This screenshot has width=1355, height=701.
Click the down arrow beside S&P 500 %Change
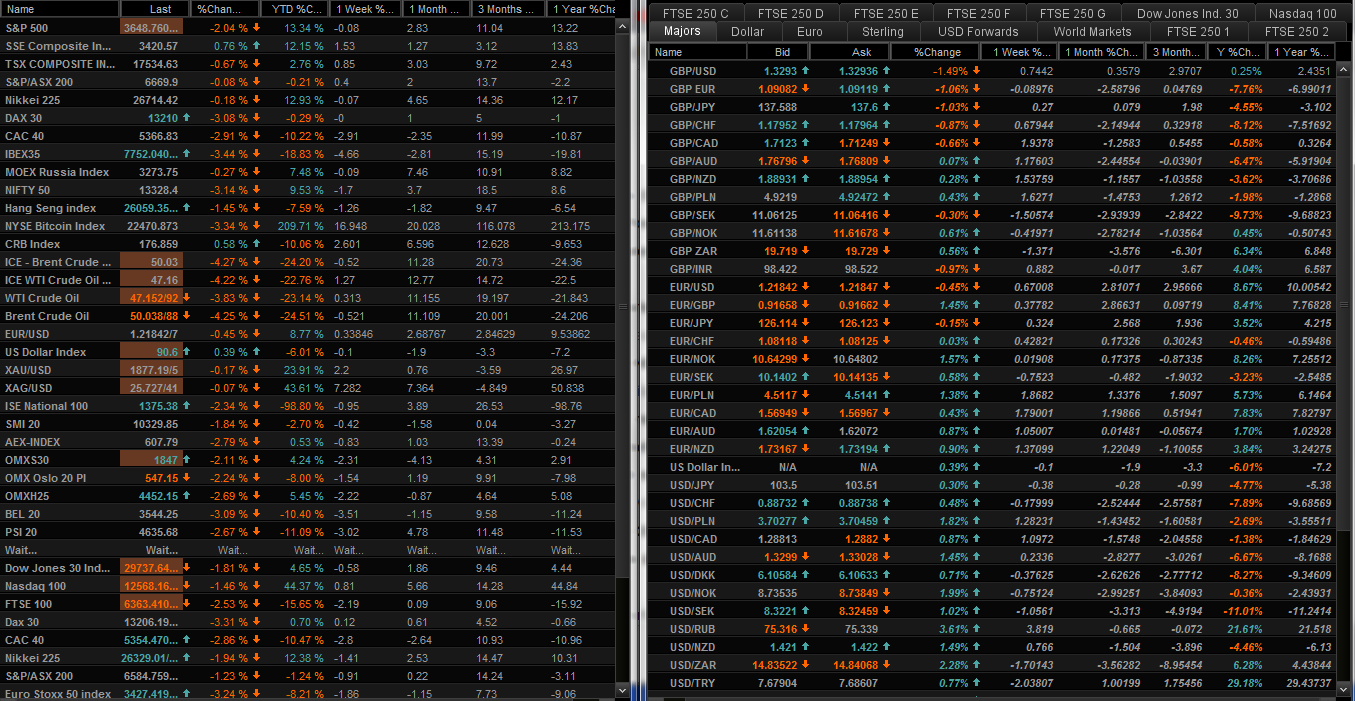256,28
